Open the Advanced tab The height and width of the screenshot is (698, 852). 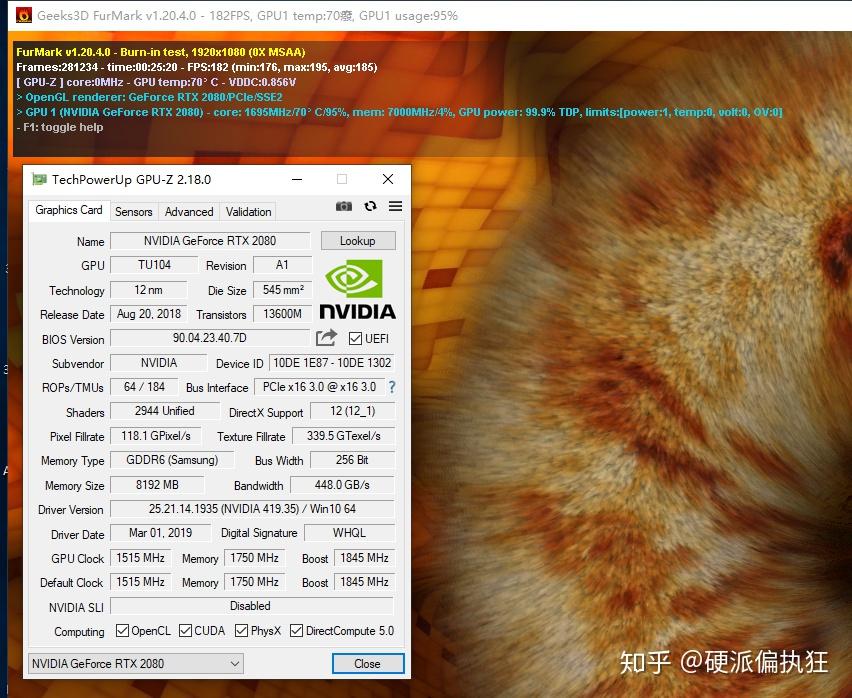[189, 212]
